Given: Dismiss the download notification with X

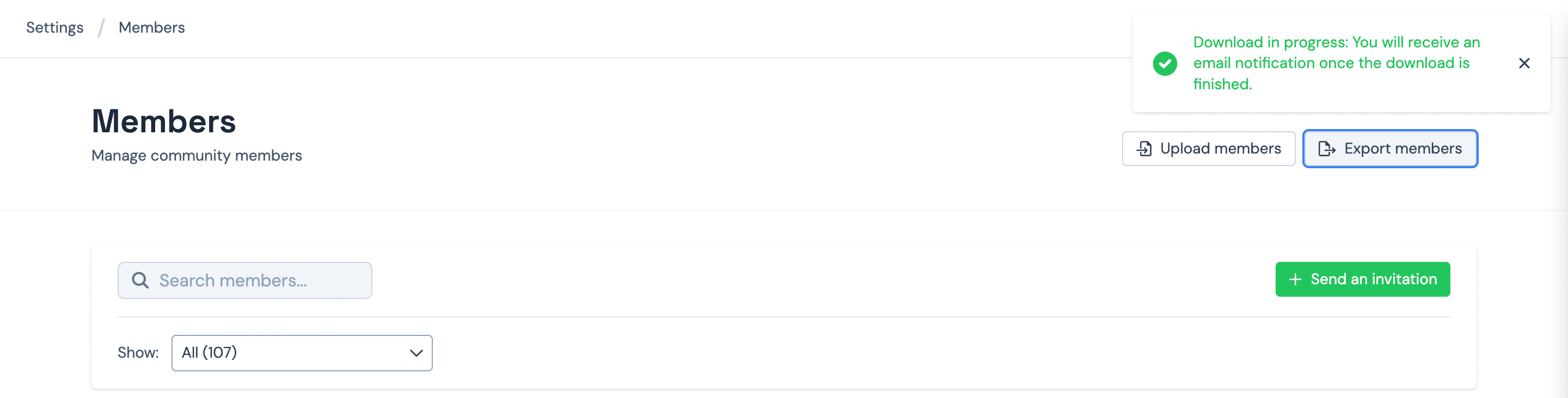Looking at the screenshot, I should (x=1523, y=63).
